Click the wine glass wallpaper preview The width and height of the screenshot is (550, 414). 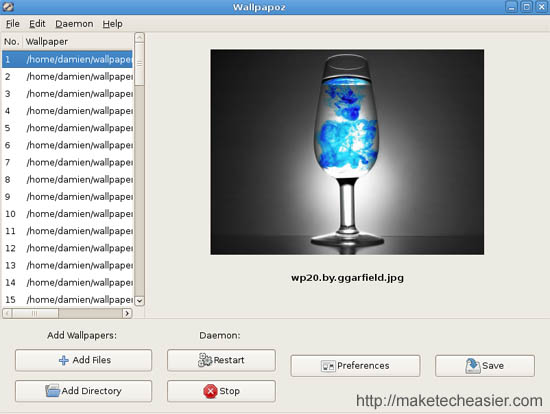pos(347,152)
